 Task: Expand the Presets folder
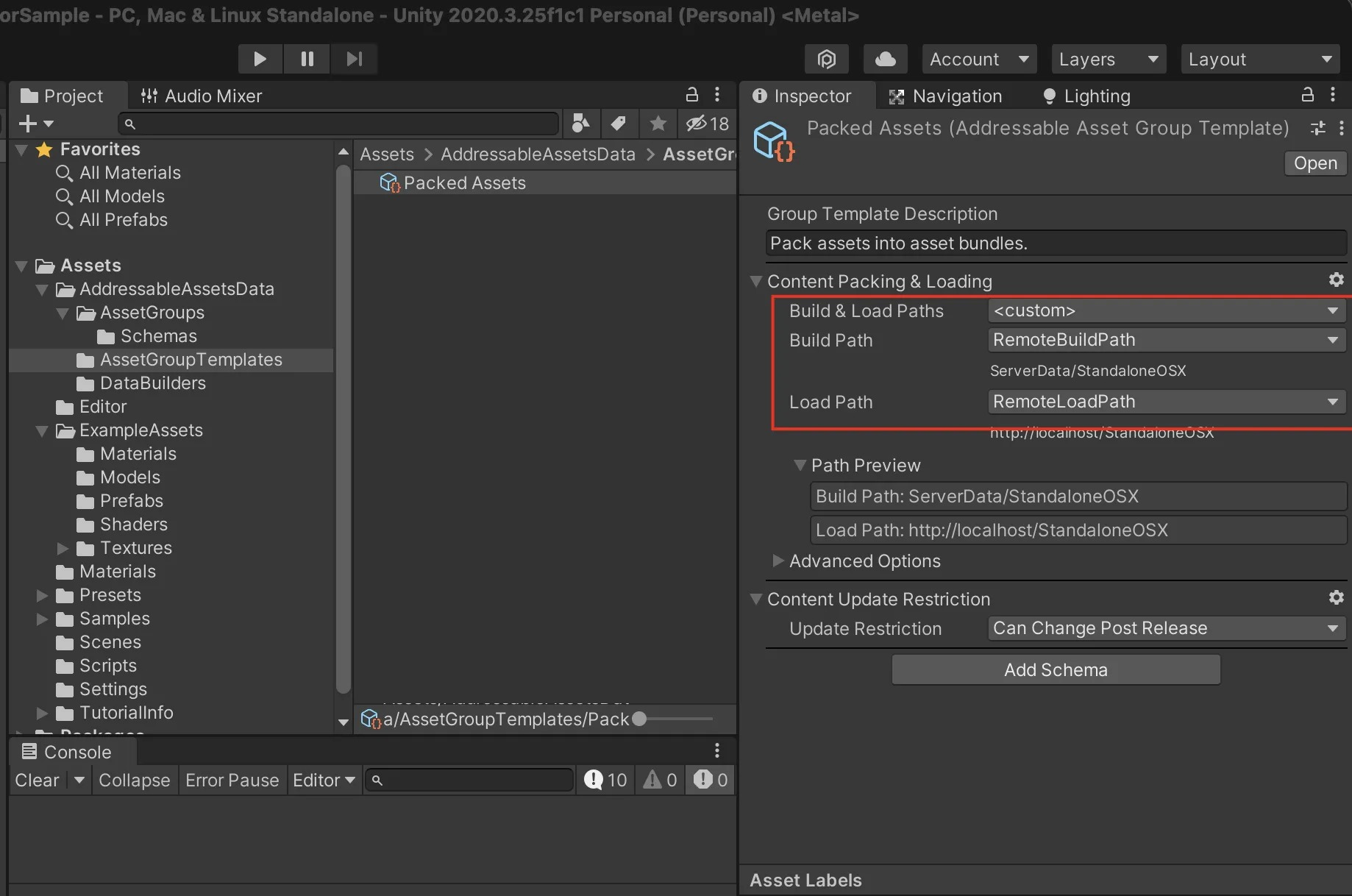point(42,595)
